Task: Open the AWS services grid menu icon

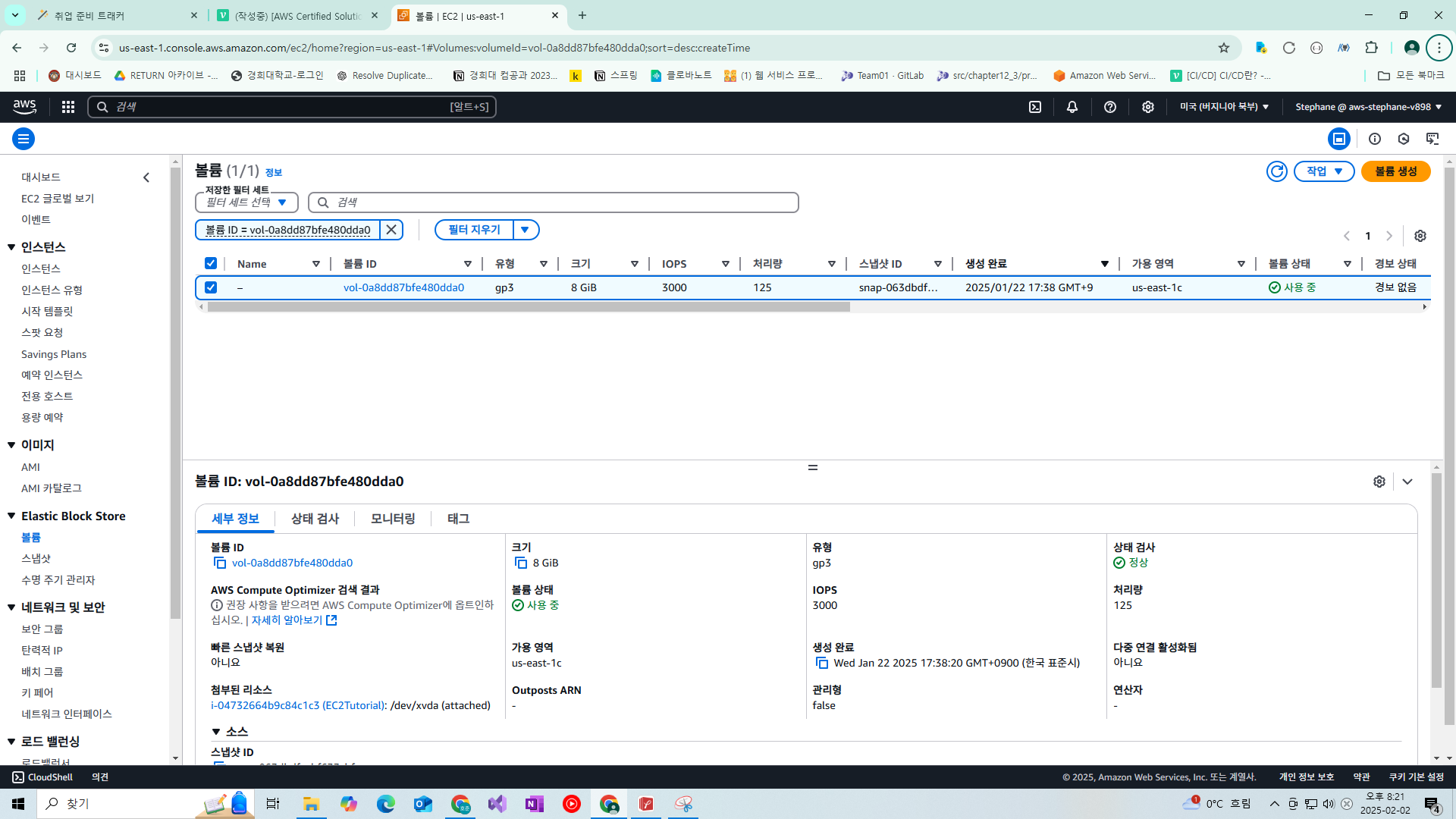Action: point(68,107)
